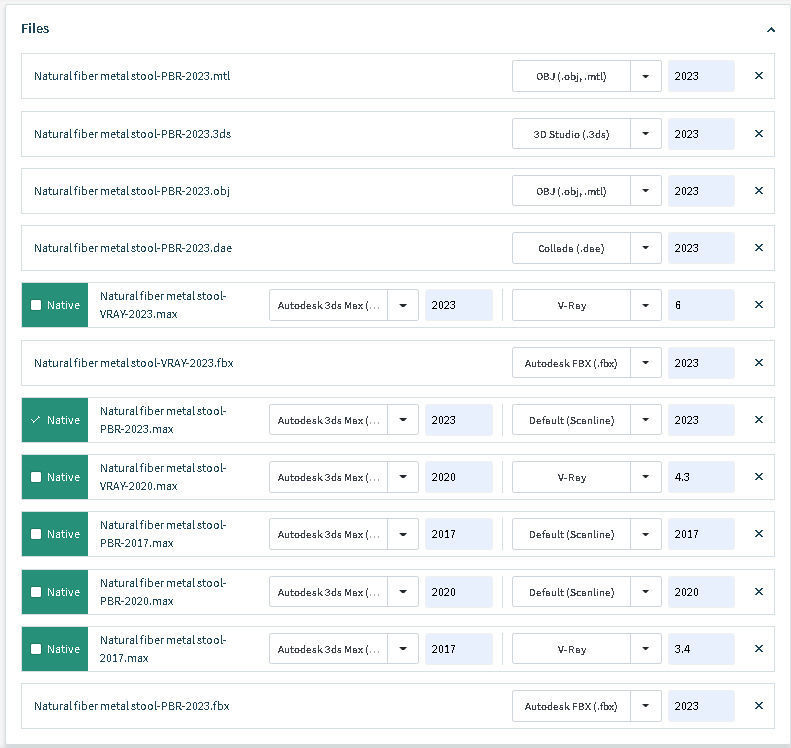This screenshot has height=748, width=791.
Task: Click the renderer version field showing 3.4
Action: click(x=700, y=649)
